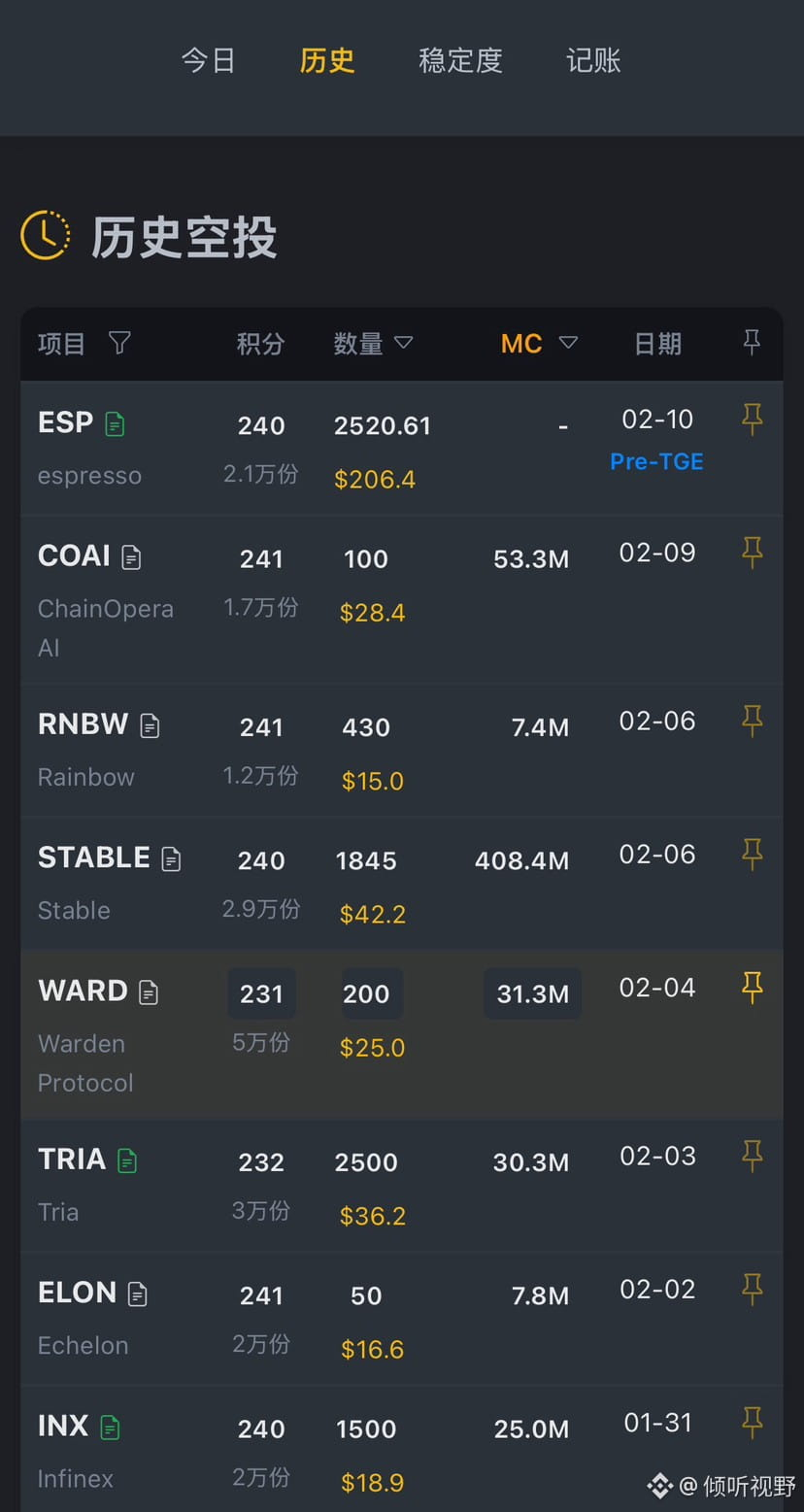Image resolution: width=804 pixels, height=1512 pixels.
Task: Click the document icon next to RNBW
Action: click(x=150, y=725)
